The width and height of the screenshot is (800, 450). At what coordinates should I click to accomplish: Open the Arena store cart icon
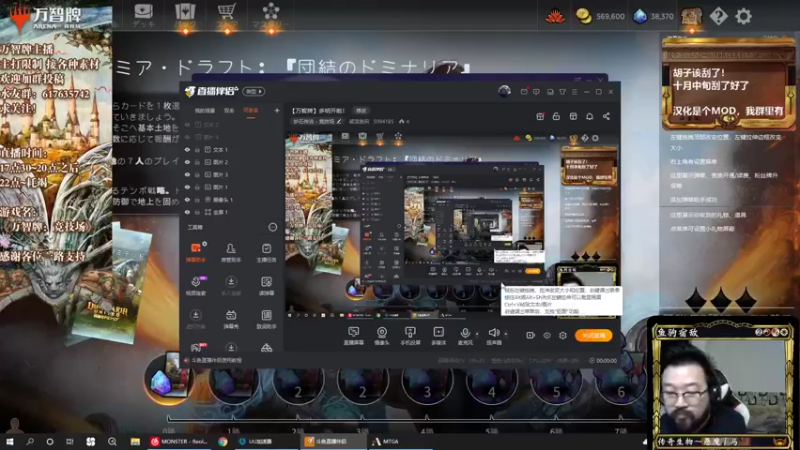[x=227, y=15]
